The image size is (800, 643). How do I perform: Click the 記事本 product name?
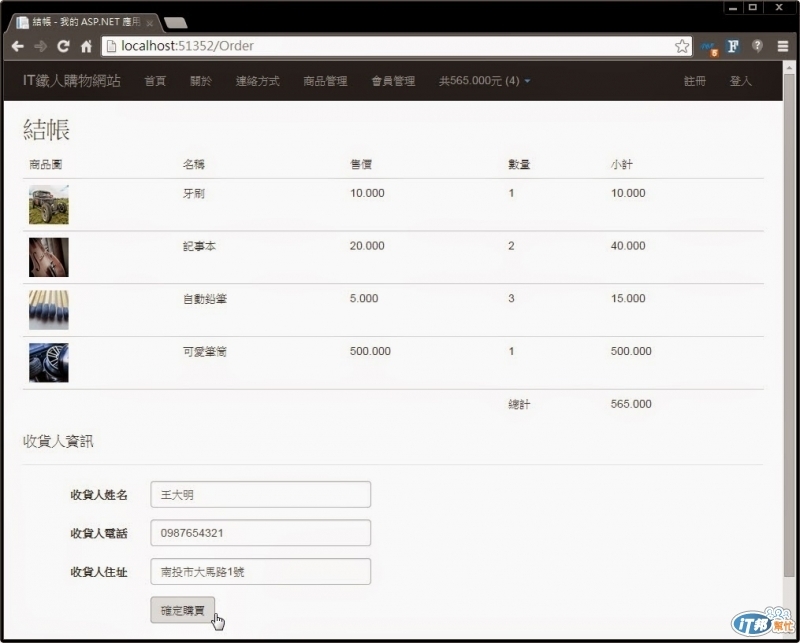[199, 246]
